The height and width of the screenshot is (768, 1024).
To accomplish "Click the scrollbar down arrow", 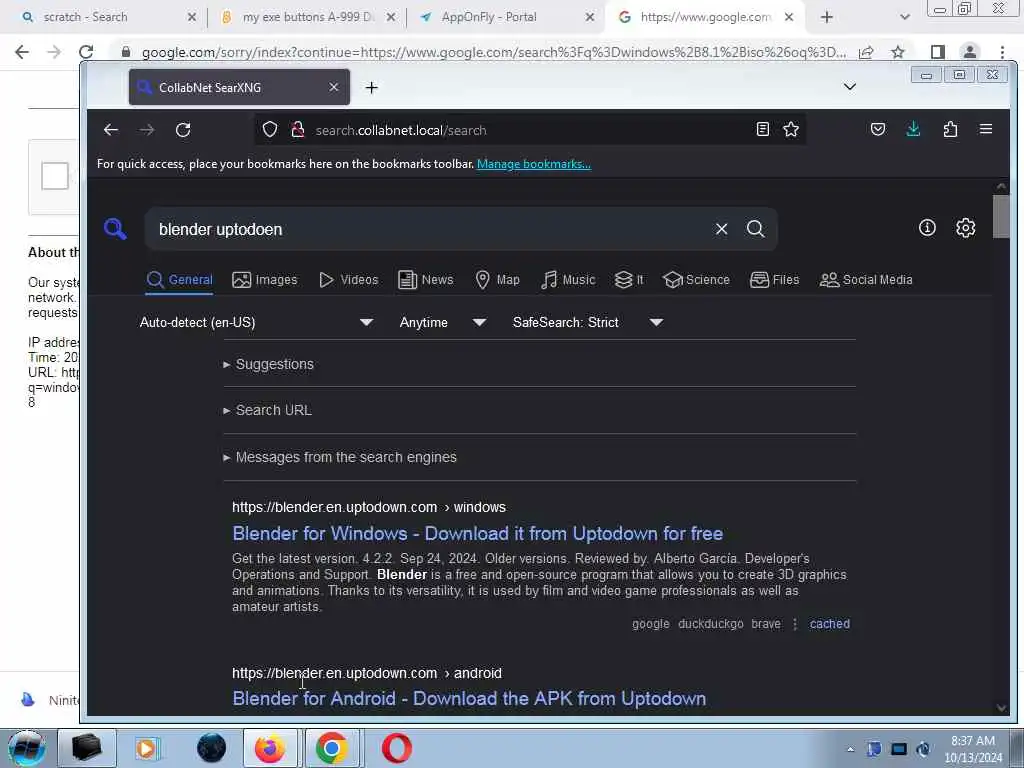I will click(1000, 708).
